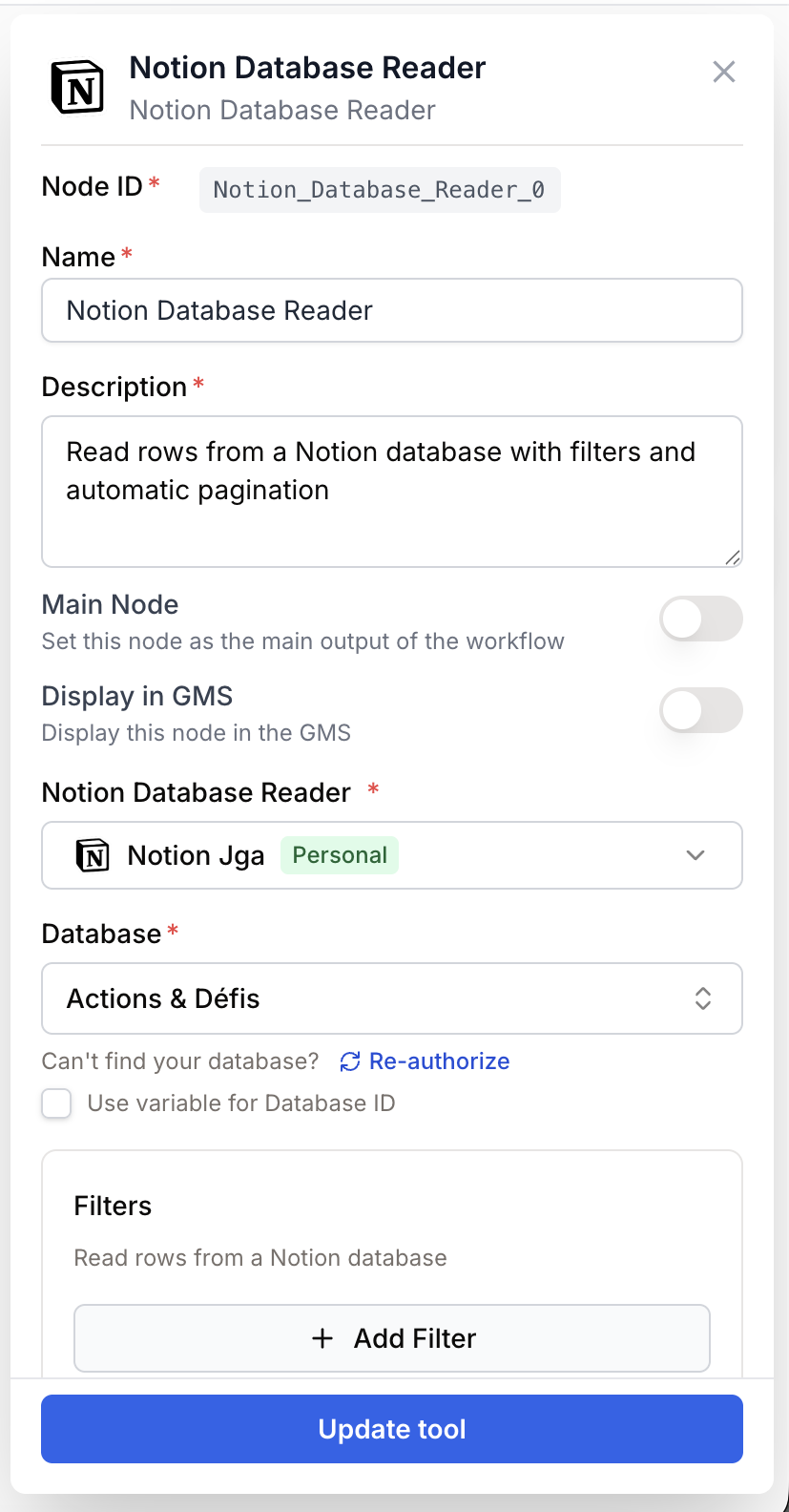Click the refresh icon beside Re-authorize
The image size is (789, 1512).
coord(350,1061)
